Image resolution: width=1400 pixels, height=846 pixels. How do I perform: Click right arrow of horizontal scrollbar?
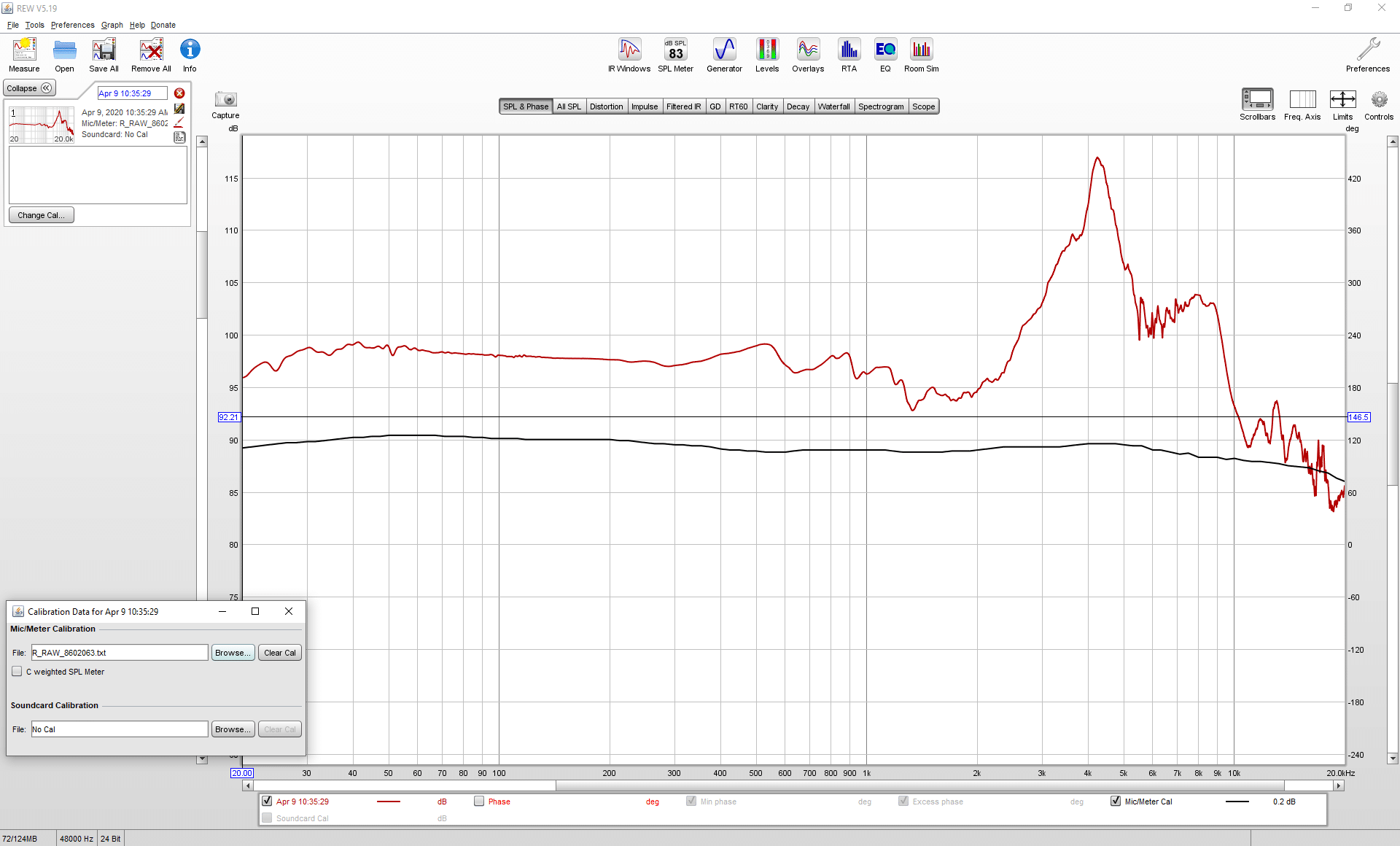(1339, 785)
